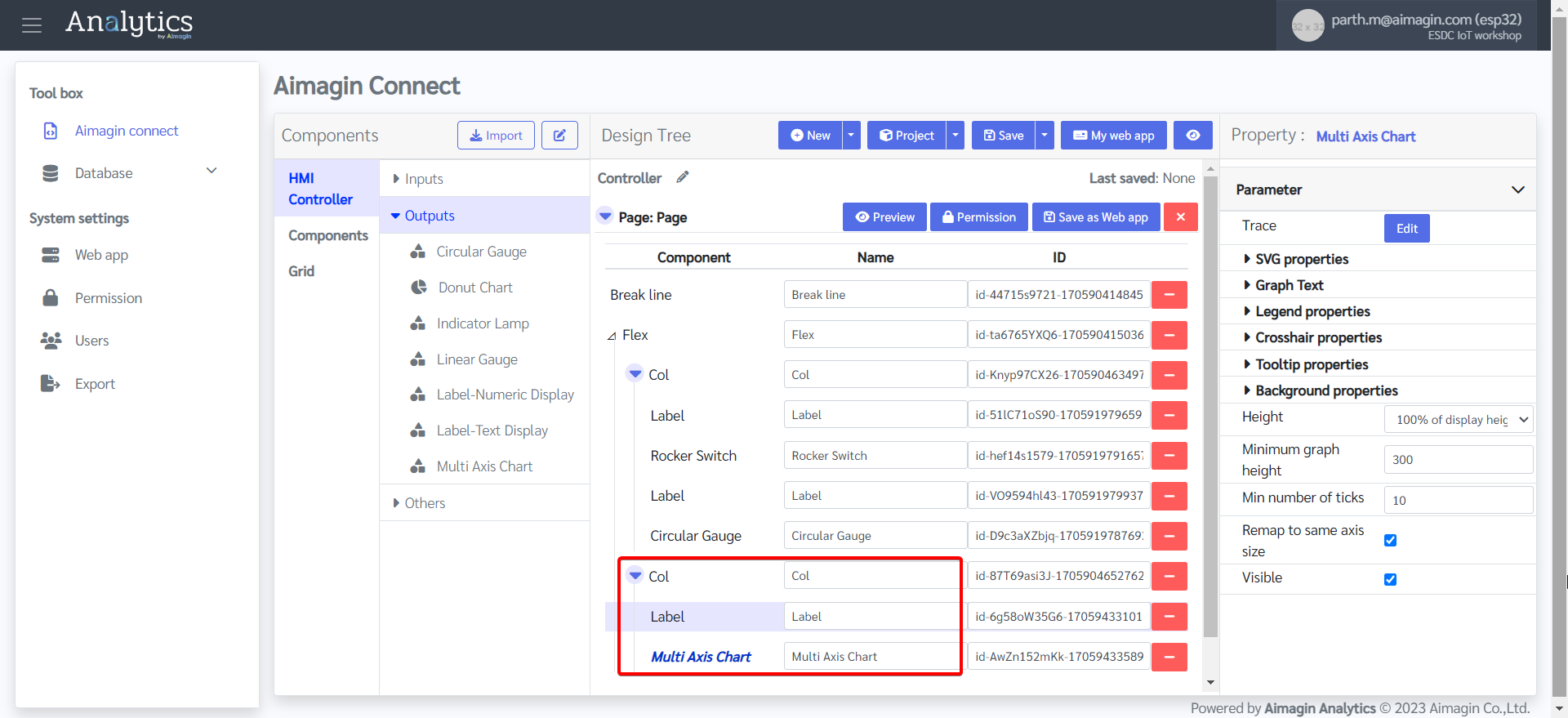Click the Trace Edit button

pyautogui.click(x=1406, y=229)
